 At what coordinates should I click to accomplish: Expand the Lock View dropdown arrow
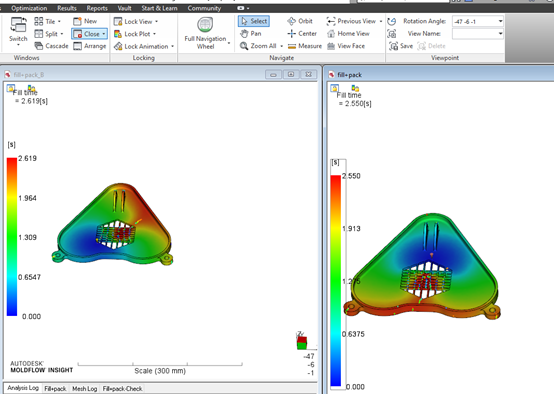click(156, 22)
